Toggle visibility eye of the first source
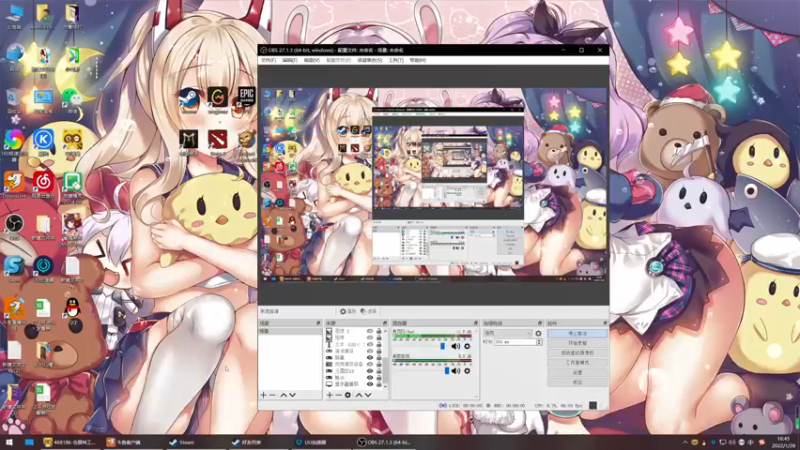This screenshot has width=800, height=450. [x=370, y=331]
